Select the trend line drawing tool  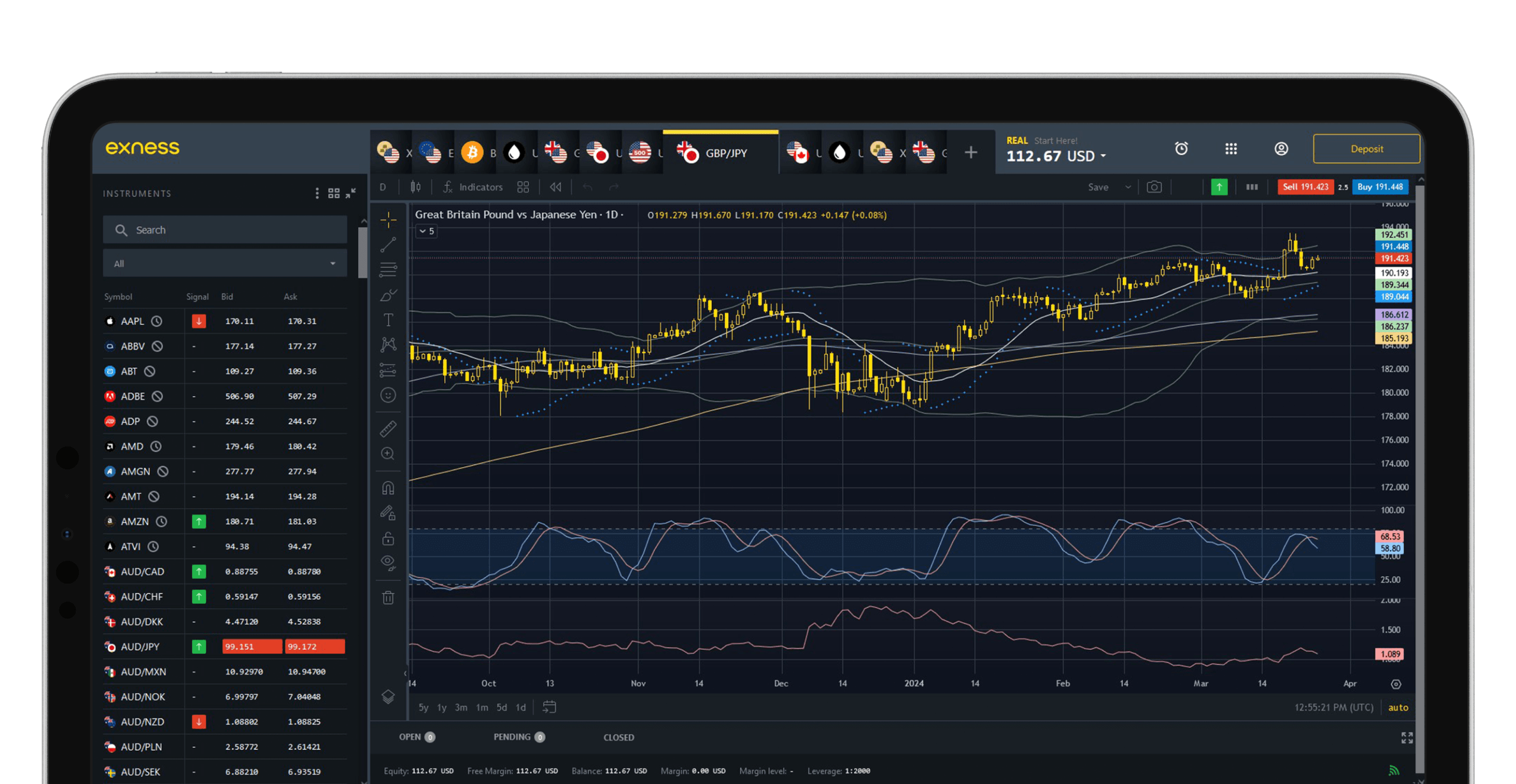click(x=388, y=245)
